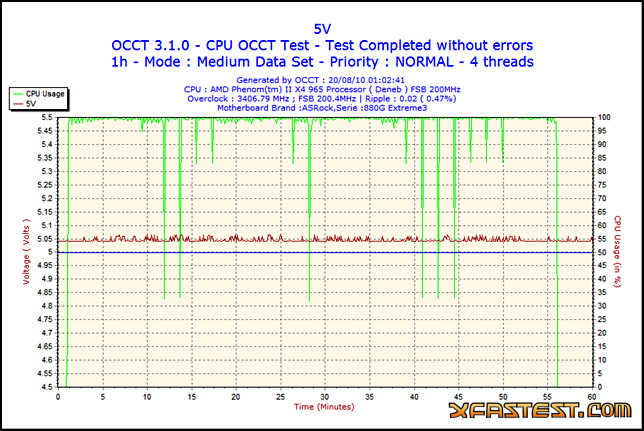The image size is (644, 431).
Task: Click the "40" tick on the time axis
Action: click(x=414, y=397)
